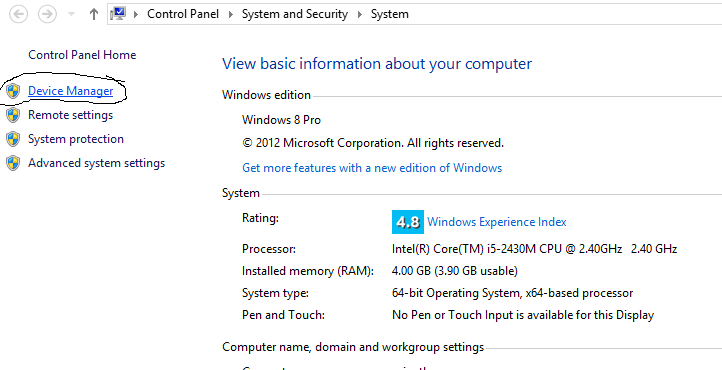The image size is (722, 370).
Task: Open the recent locations dropdown arrow
Action: (71, 14)
